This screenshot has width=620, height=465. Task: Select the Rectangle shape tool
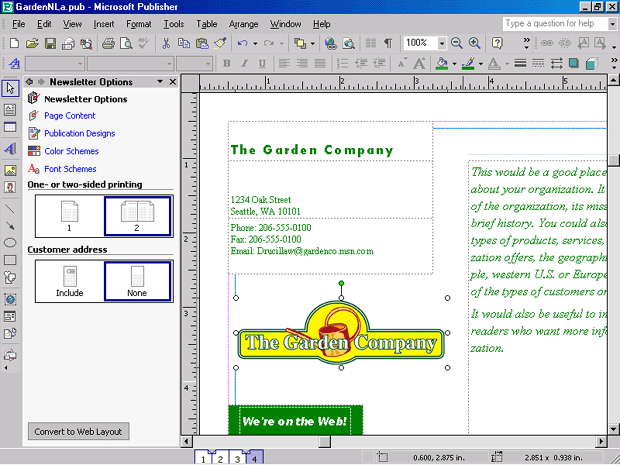[10, 260]
